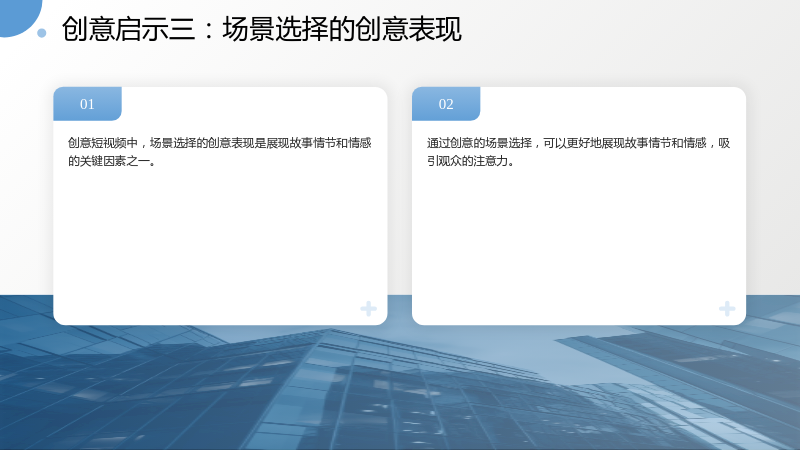The width and height of the screenshot is (800, 450).
Task: Click the plus icon in card 02
Action: pos(727,309)
